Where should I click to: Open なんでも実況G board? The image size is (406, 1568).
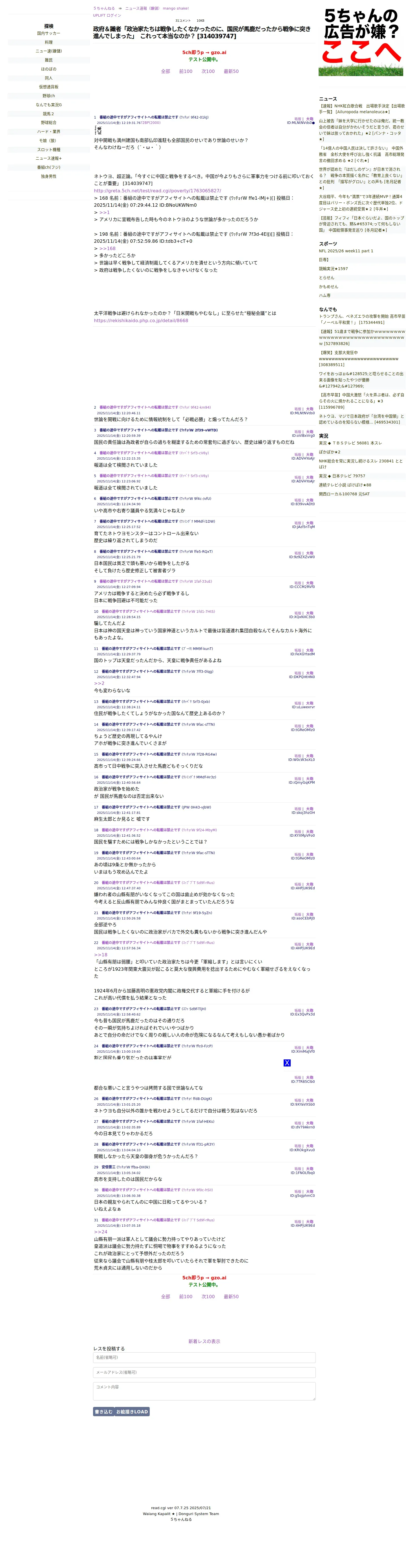tap(49, 105)
